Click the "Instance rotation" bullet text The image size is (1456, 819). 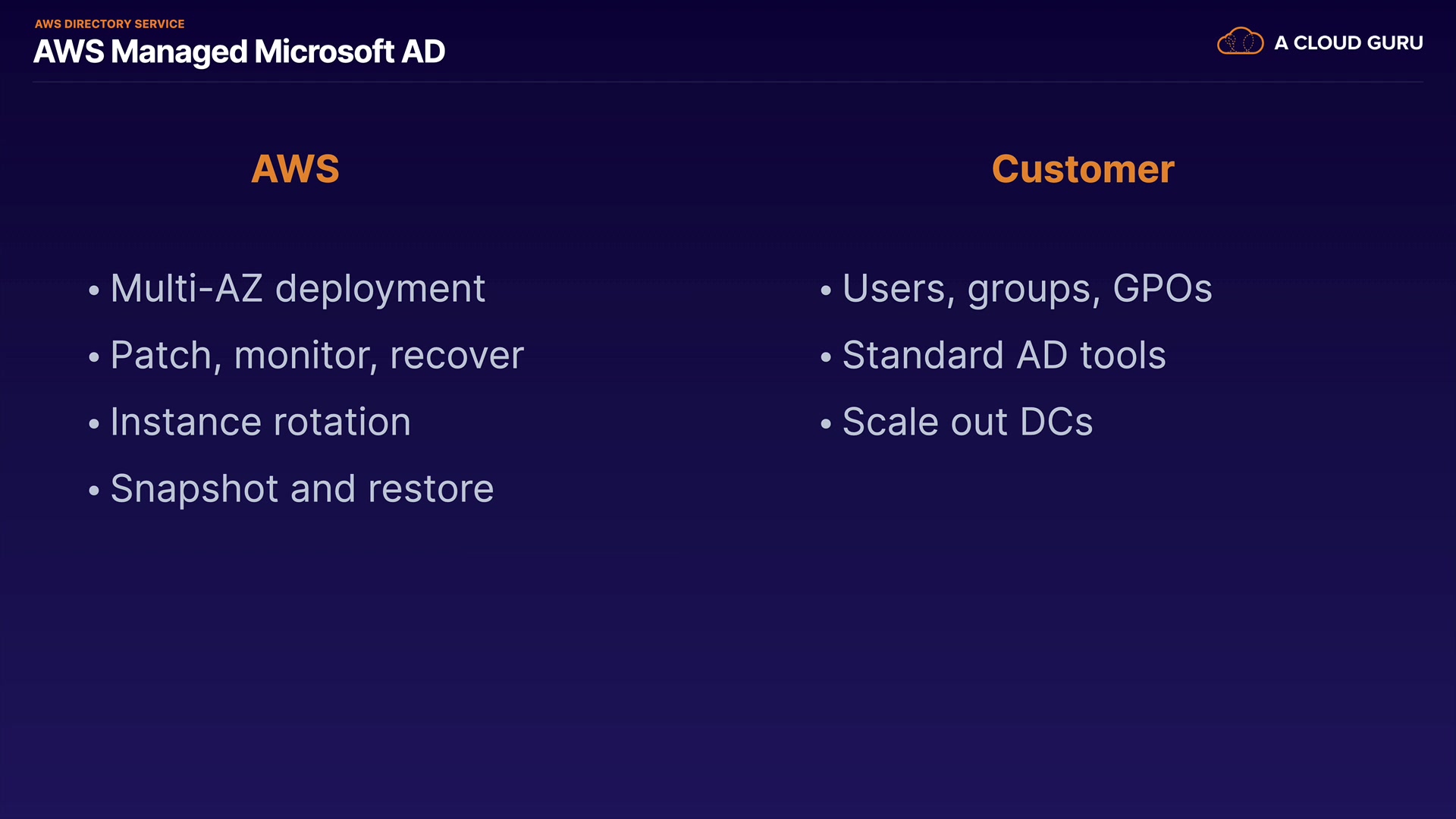pos(260,422)
